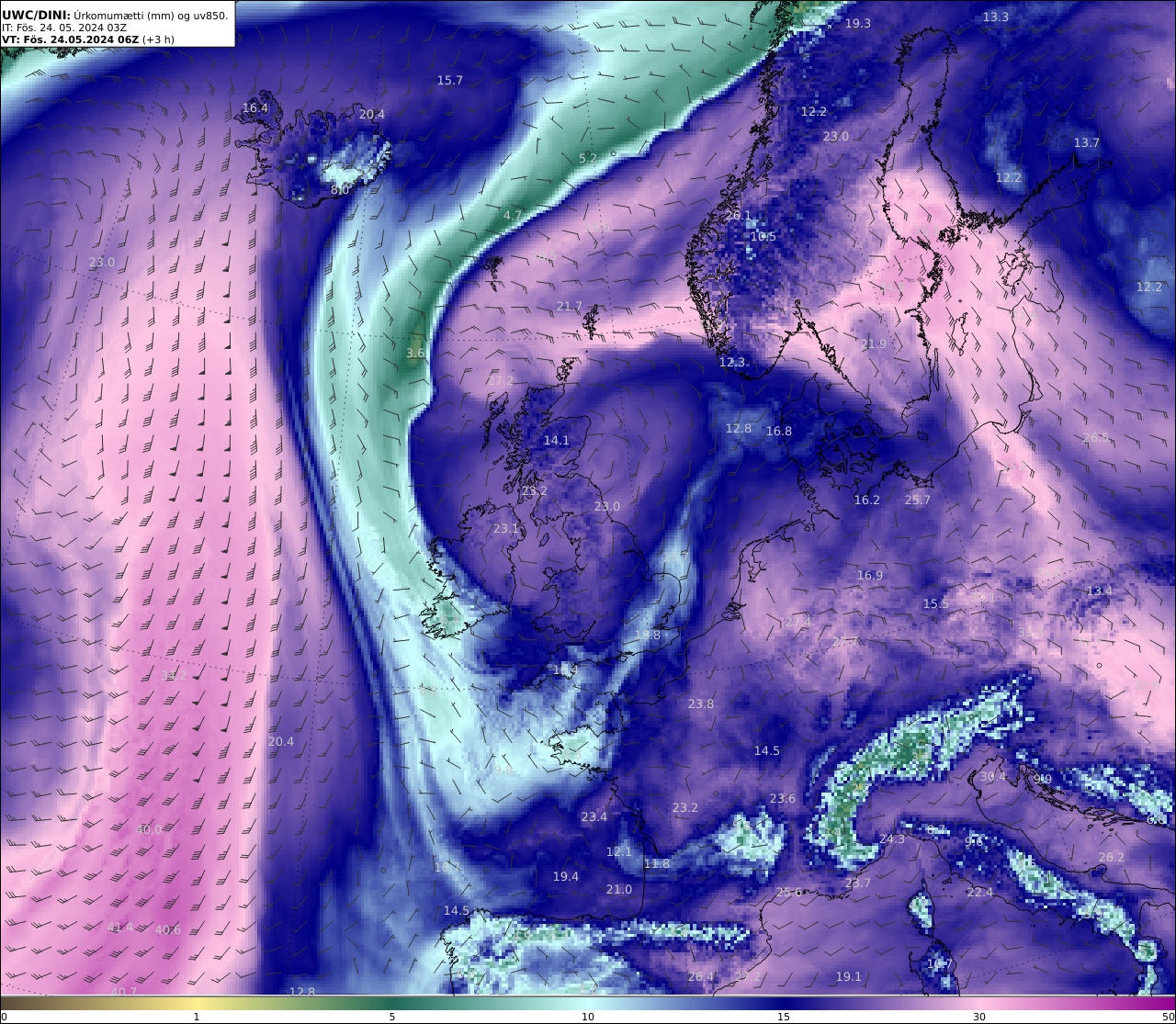The image size is (1176, 1024).
Task: Click the 13.7 value label
Action: click(1087, 142)
